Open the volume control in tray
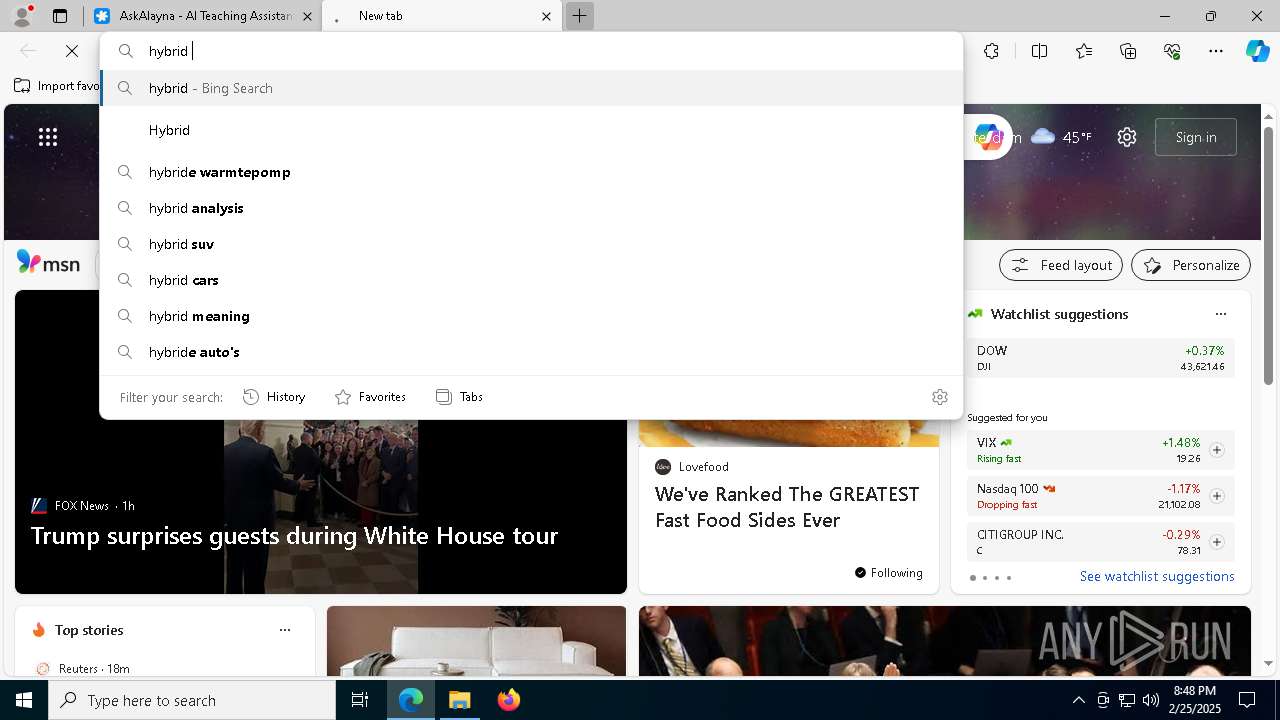 pyautogui.click(x=1150, y=700)
